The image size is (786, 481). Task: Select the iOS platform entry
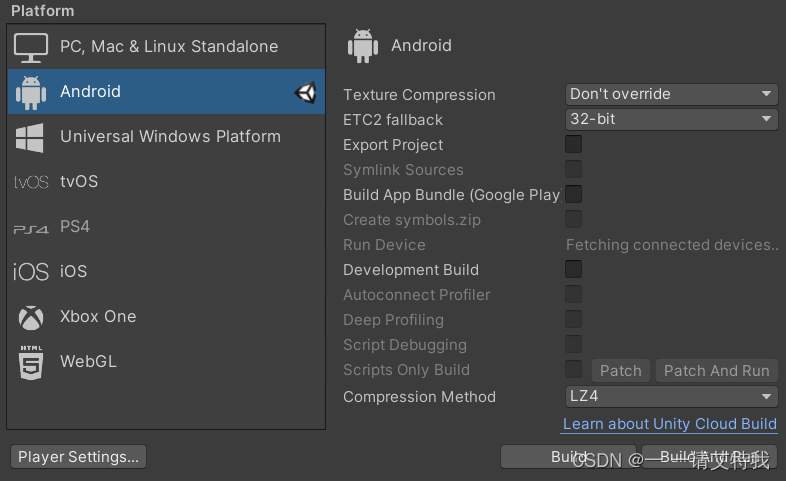pos(73,272)
